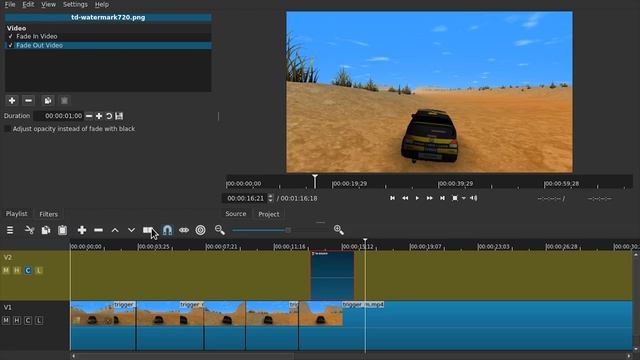
Task: Toggle timeline Snapping magnet icon
Action: [167, 230]
